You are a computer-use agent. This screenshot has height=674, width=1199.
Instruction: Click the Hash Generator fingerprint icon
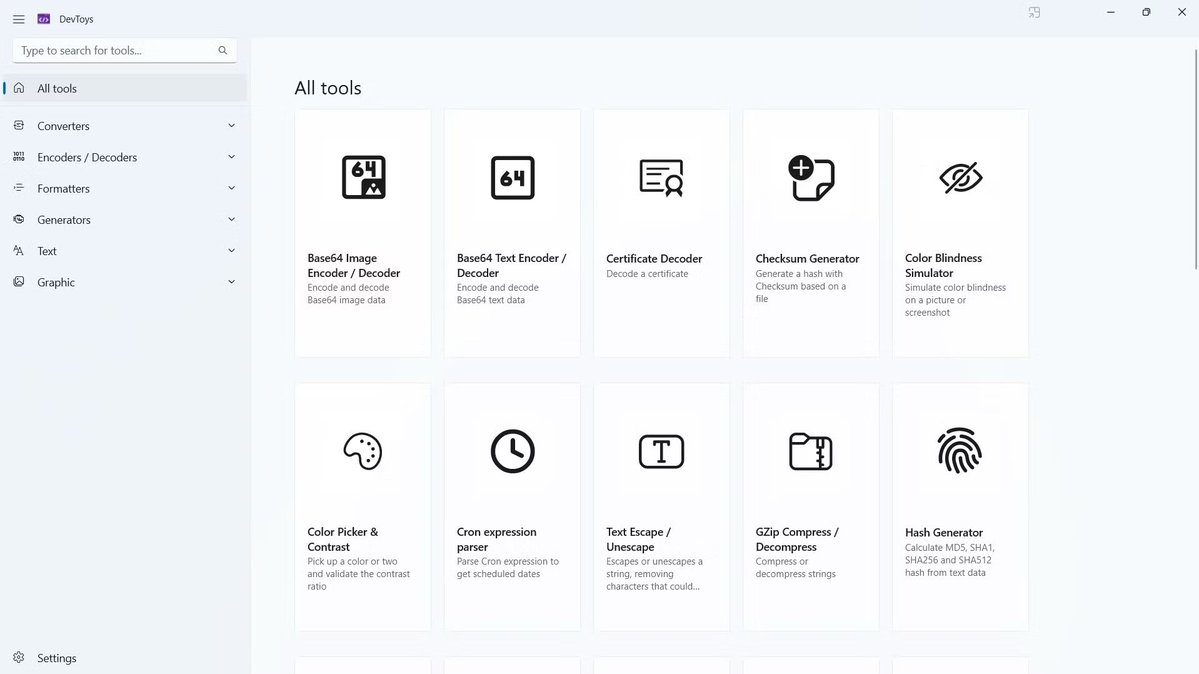click(x=960, y=451)
